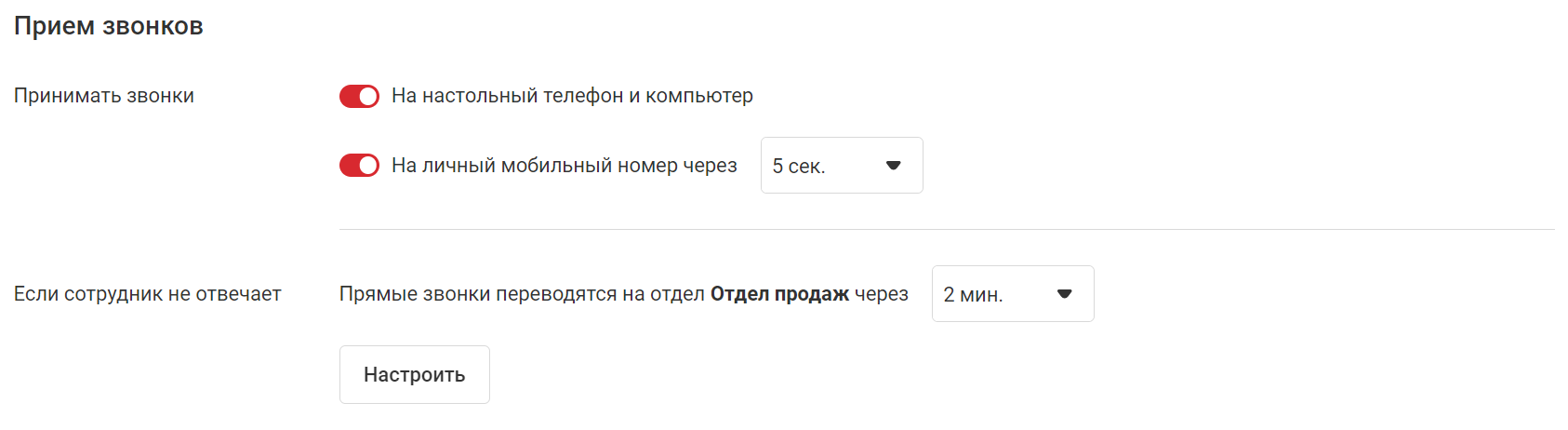Open the '5 сек.' delay dropdown
1568x430 pixels.
click(841, 166)
